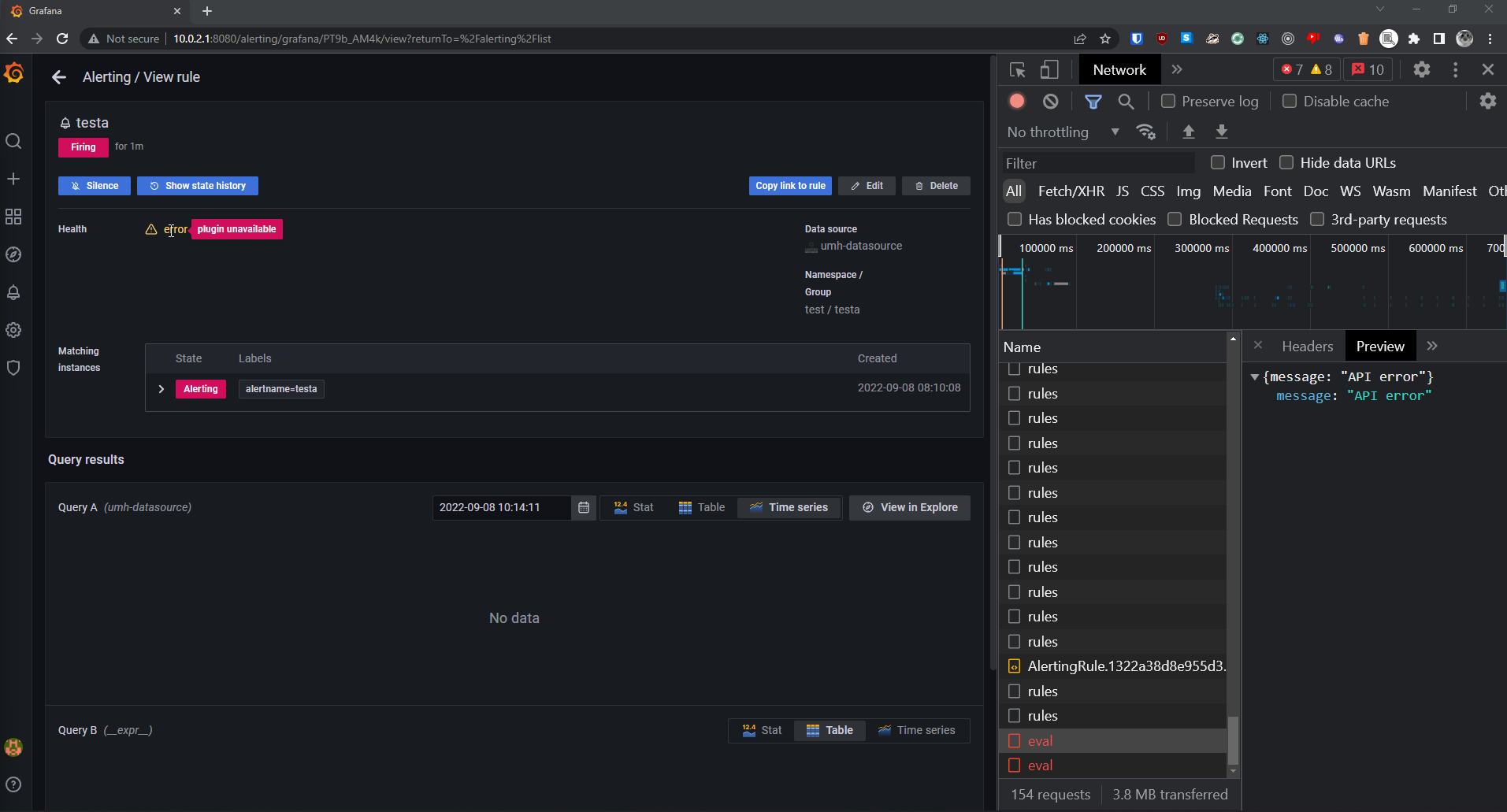Screen dimensions: 1507x812
Task: Open Explore via the compass icon in sidebar
Action: pyautogui.click(x=13, y=254)
